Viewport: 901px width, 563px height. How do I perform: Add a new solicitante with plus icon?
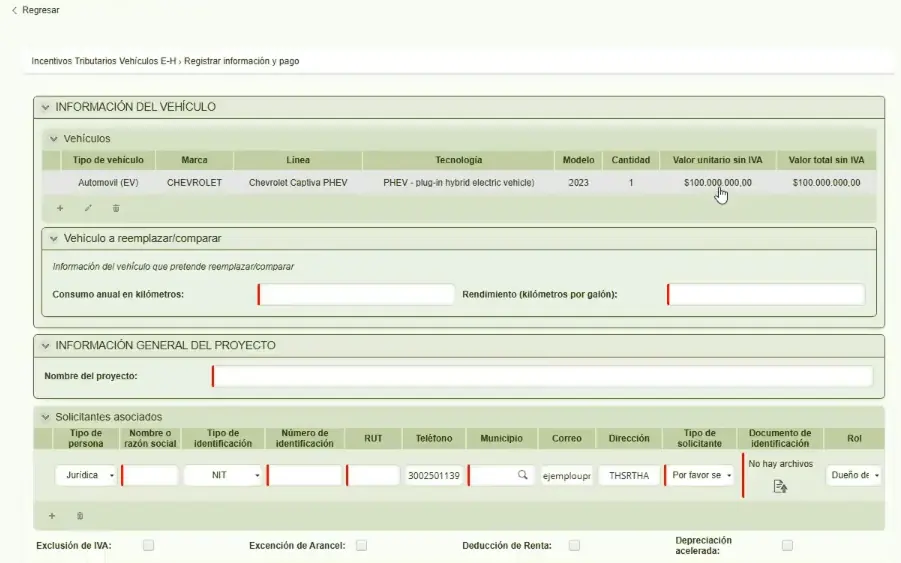pos(52,516)
